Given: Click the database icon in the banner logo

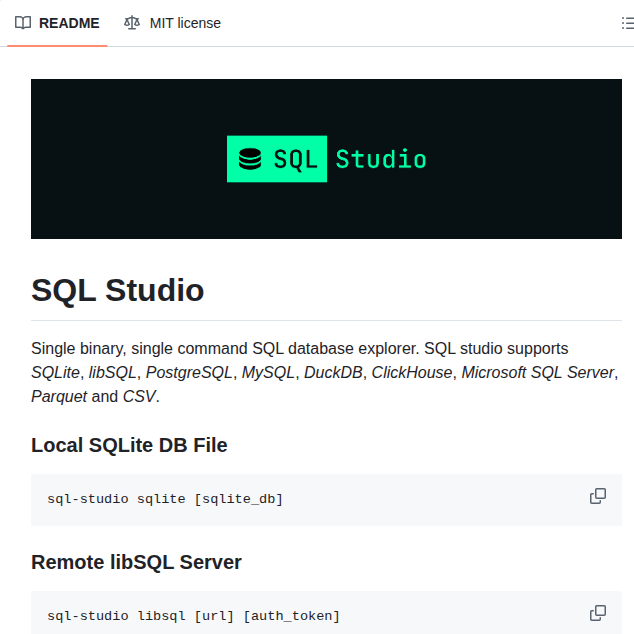Looking at the screenshot, I should 250,159.
